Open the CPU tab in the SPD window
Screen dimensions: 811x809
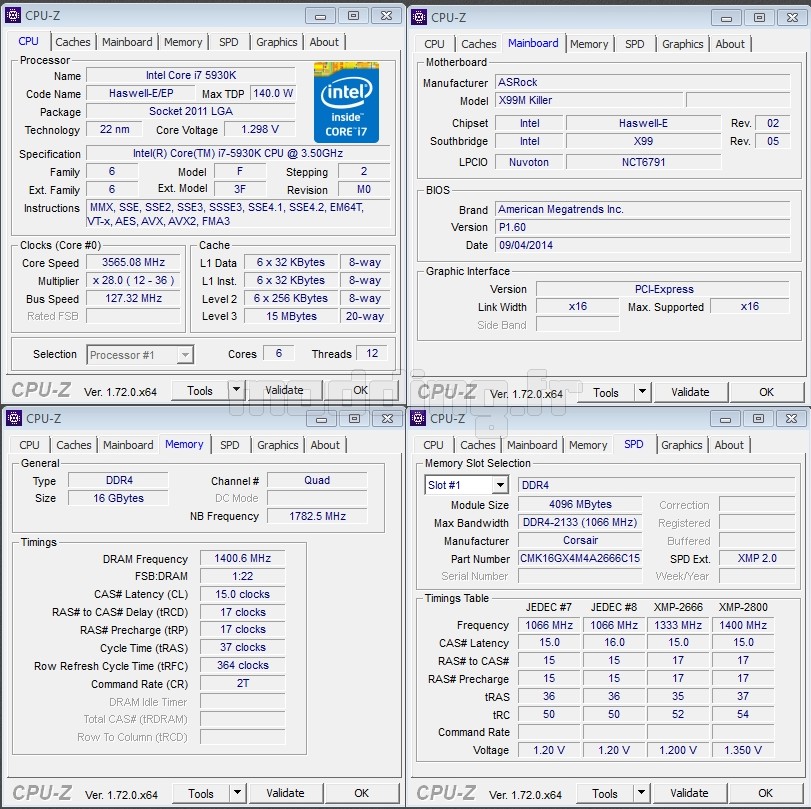click(x=433, y=445)
